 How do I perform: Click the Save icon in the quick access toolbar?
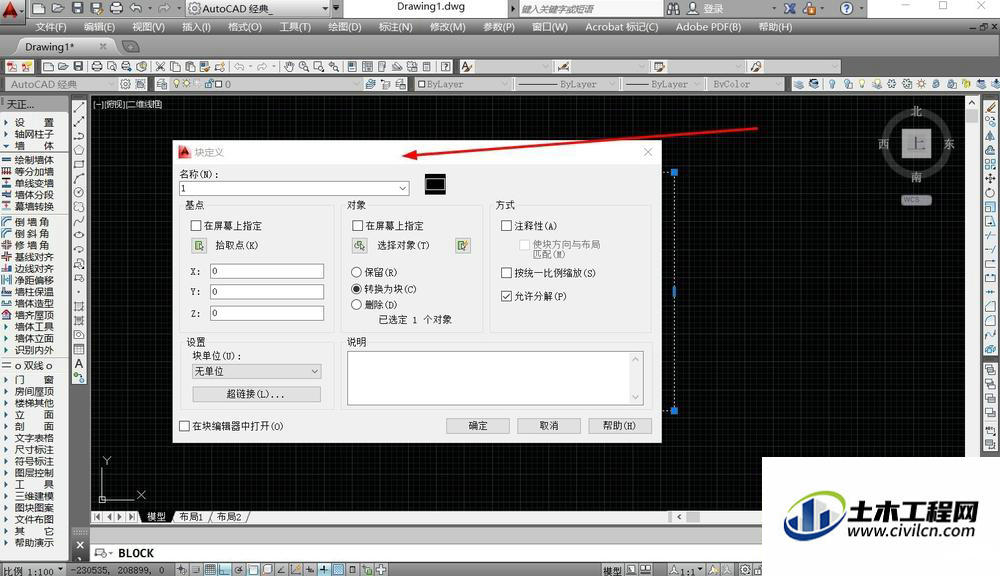[77, 8]
